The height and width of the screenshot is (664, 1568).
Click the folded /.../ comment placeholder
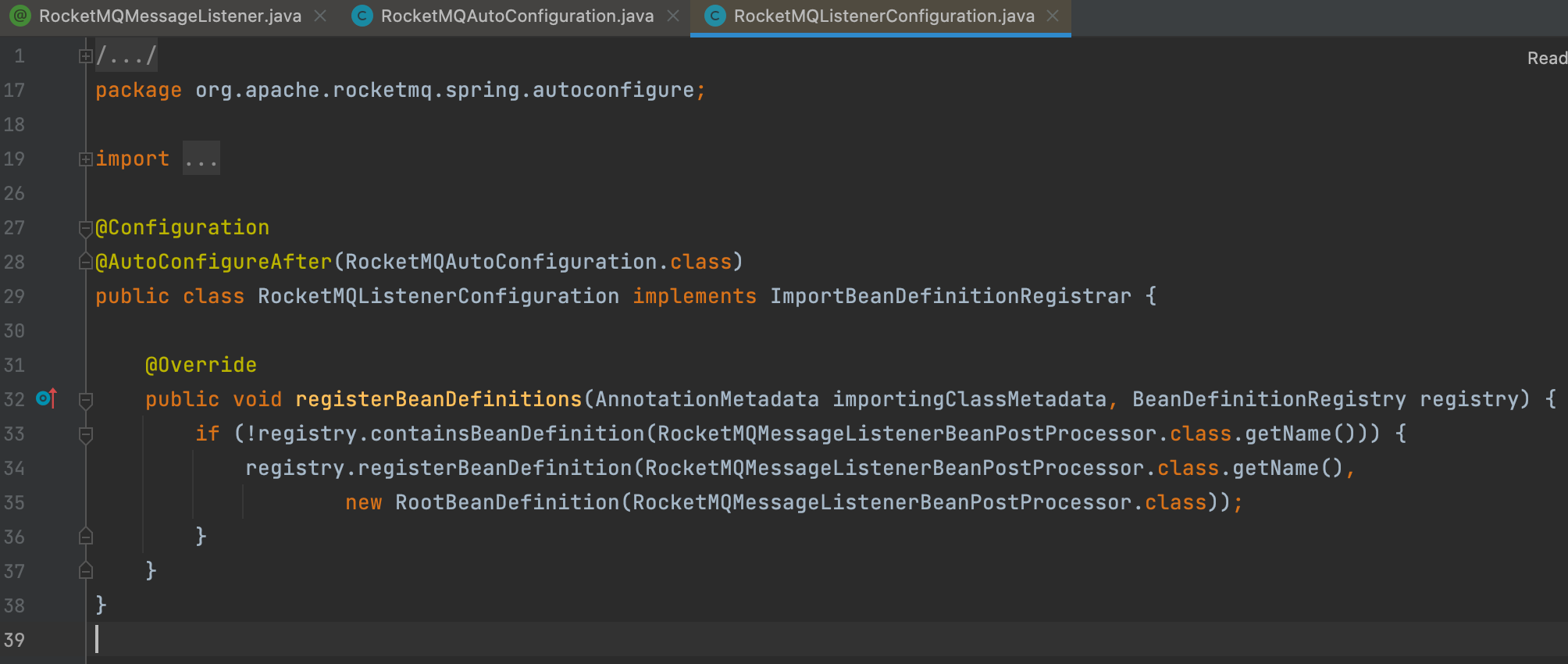click(127, 56)
